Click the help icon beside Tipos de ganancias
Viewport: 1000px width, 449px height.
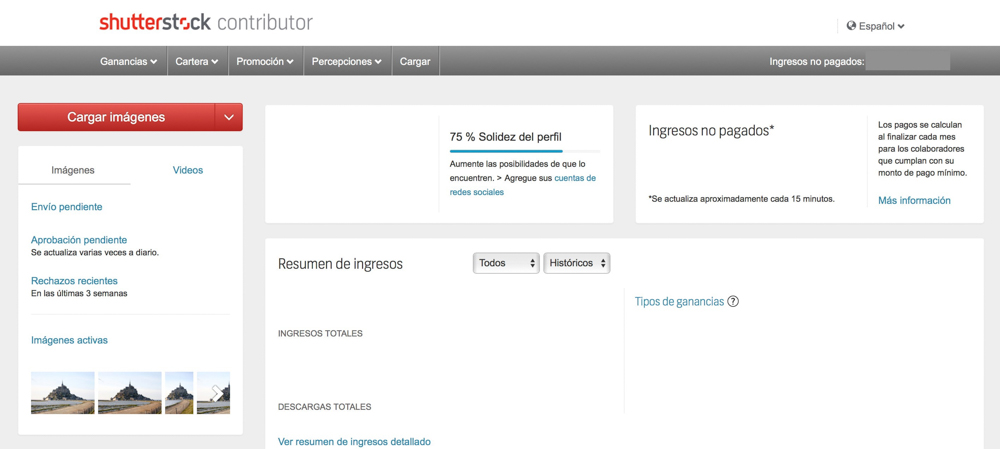tap(733, 301)
